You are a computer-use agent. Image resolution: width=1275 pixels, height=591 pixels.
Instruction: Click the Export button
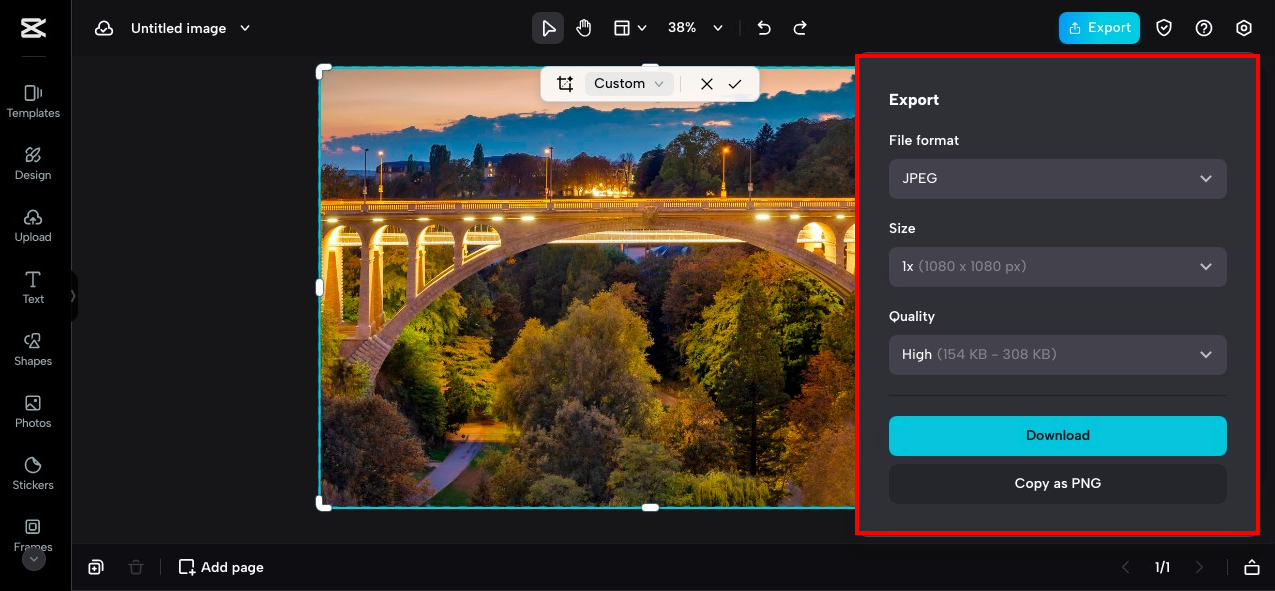[1099, 28]
